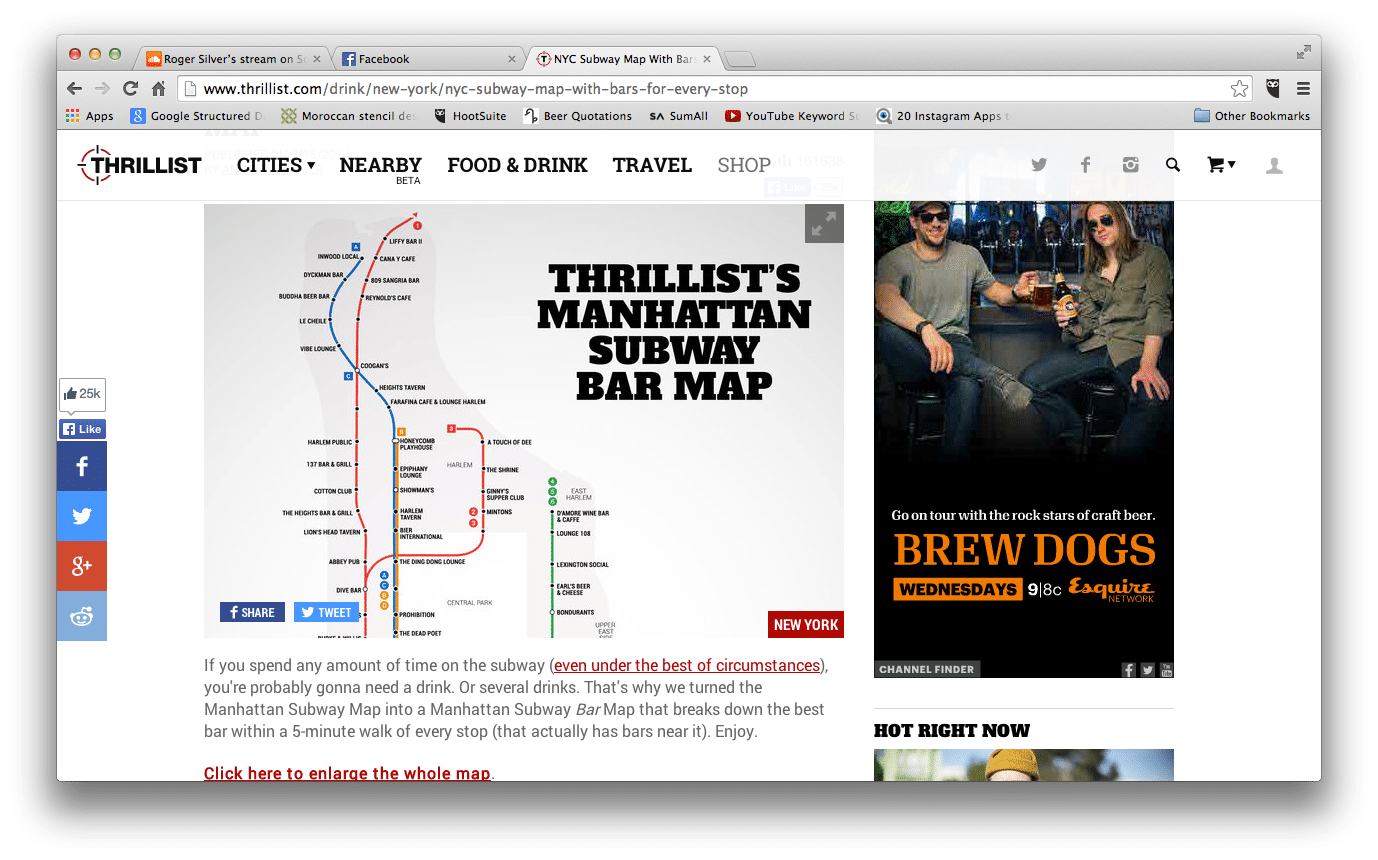Open the Travel section

652,165
